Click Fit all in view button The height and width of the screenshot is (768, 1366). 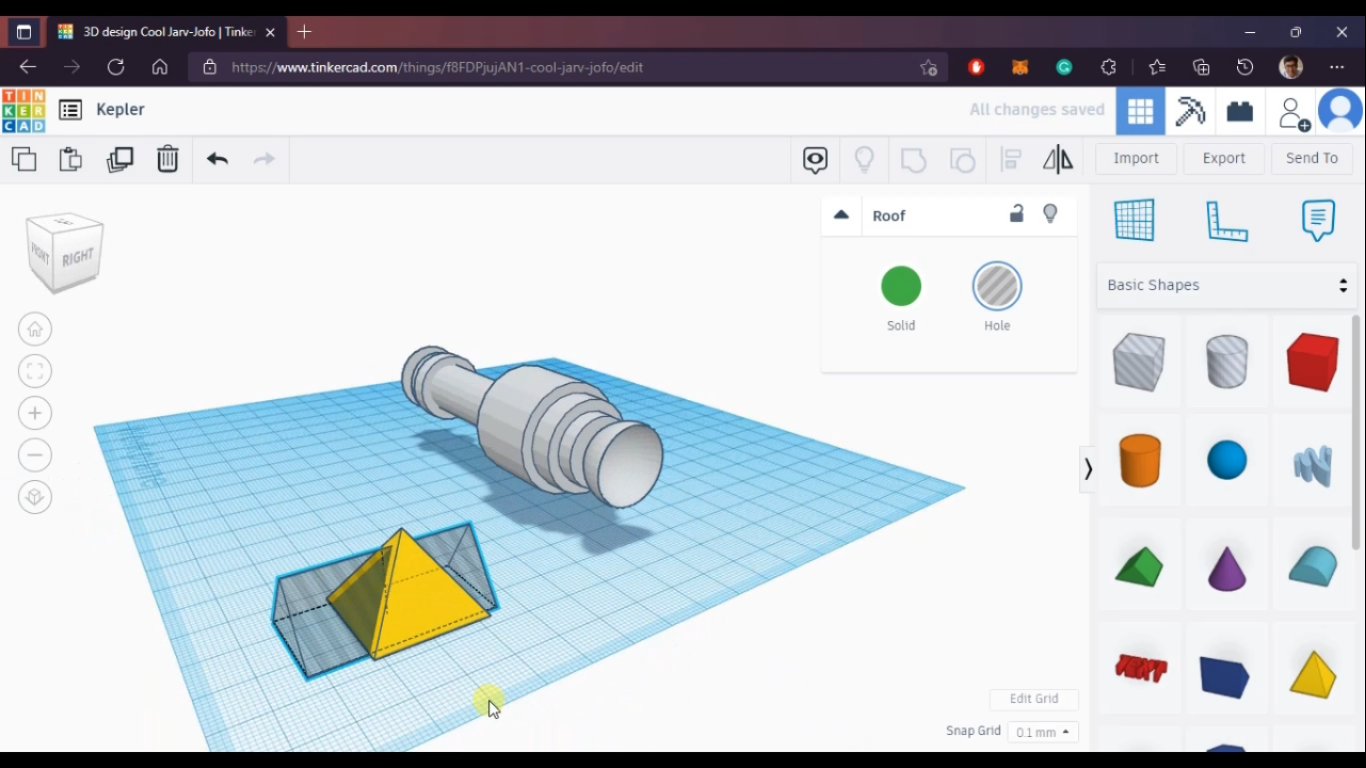pyautogui.click(x=35, y=371)
